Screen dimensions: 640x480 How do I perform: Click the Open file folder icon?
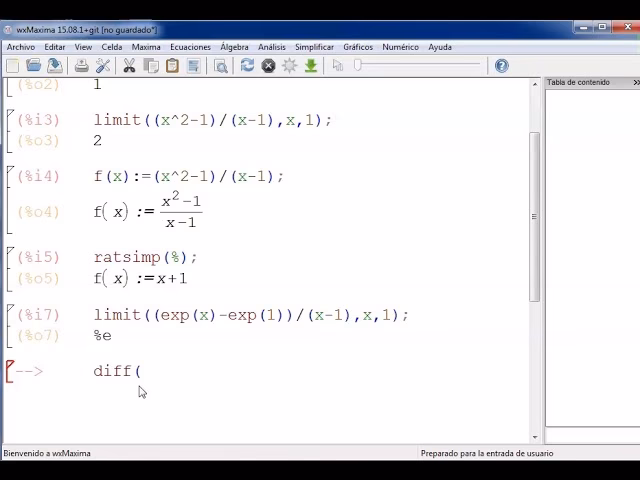coord(33,66)
